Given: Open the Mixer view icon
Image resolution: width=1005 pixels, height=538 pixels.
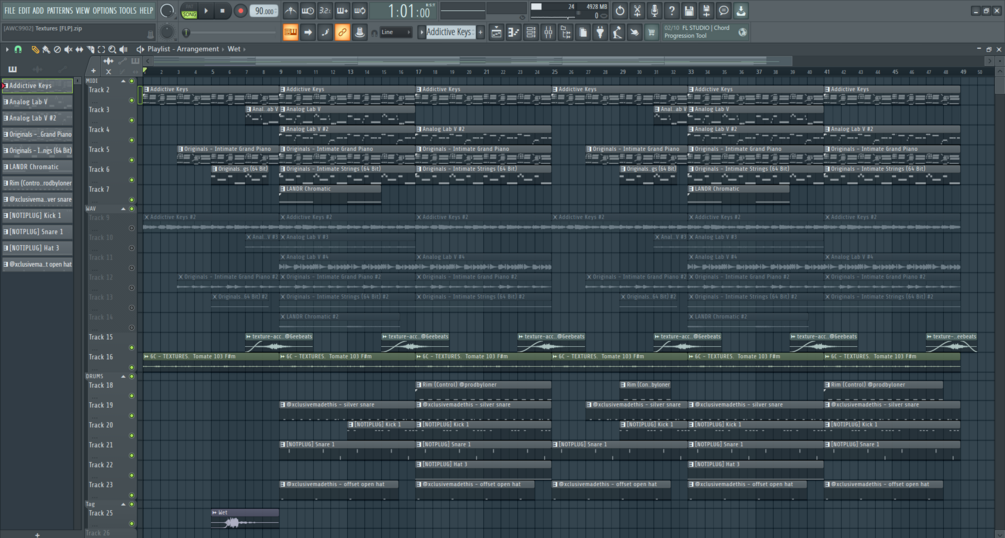Looking at the screenshot, I should (549, 32).
